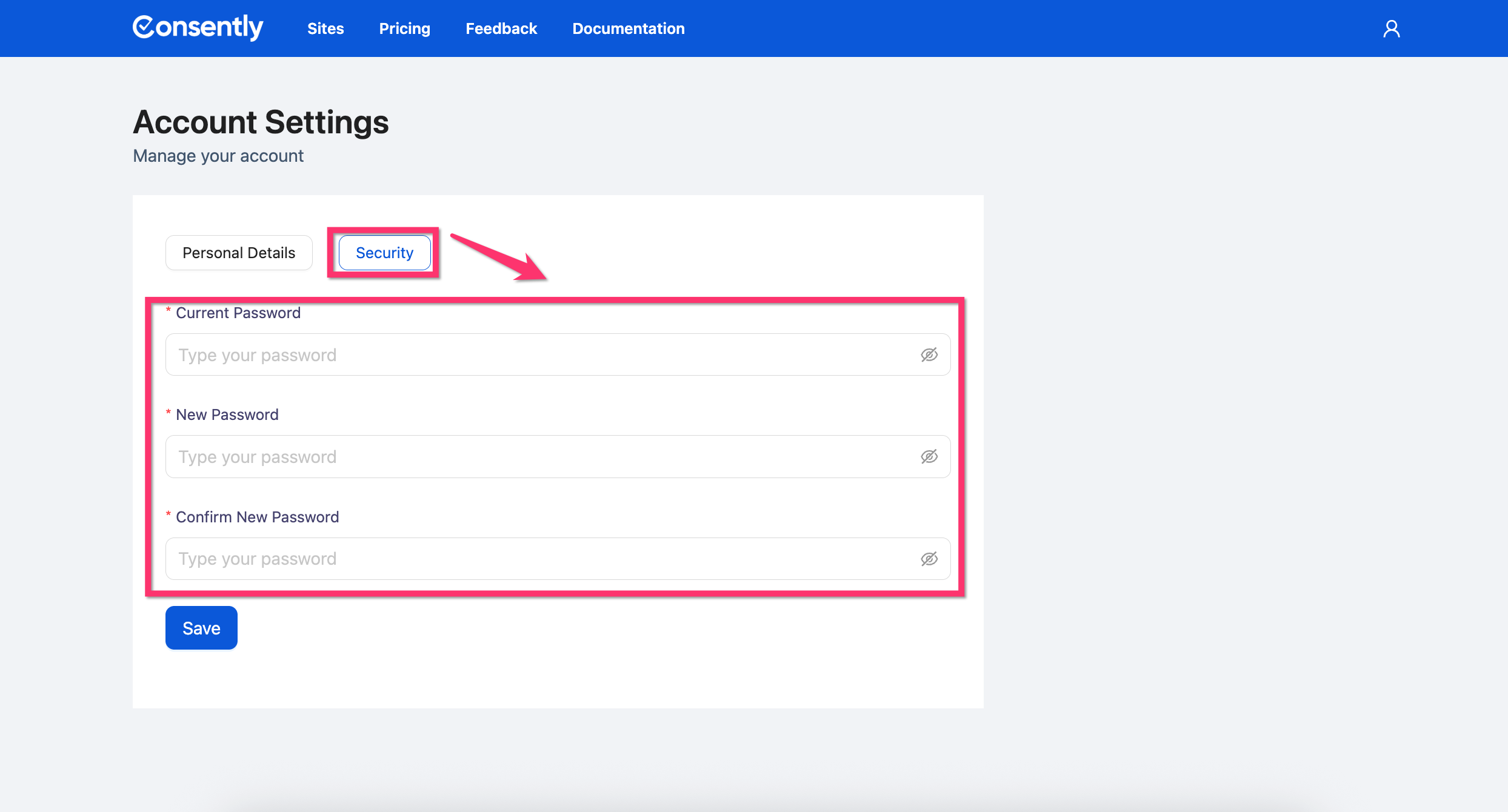Viewport: 1508px width, 812px height.
Task: Select the Confirm New Password input
Action: click(539, 559)
